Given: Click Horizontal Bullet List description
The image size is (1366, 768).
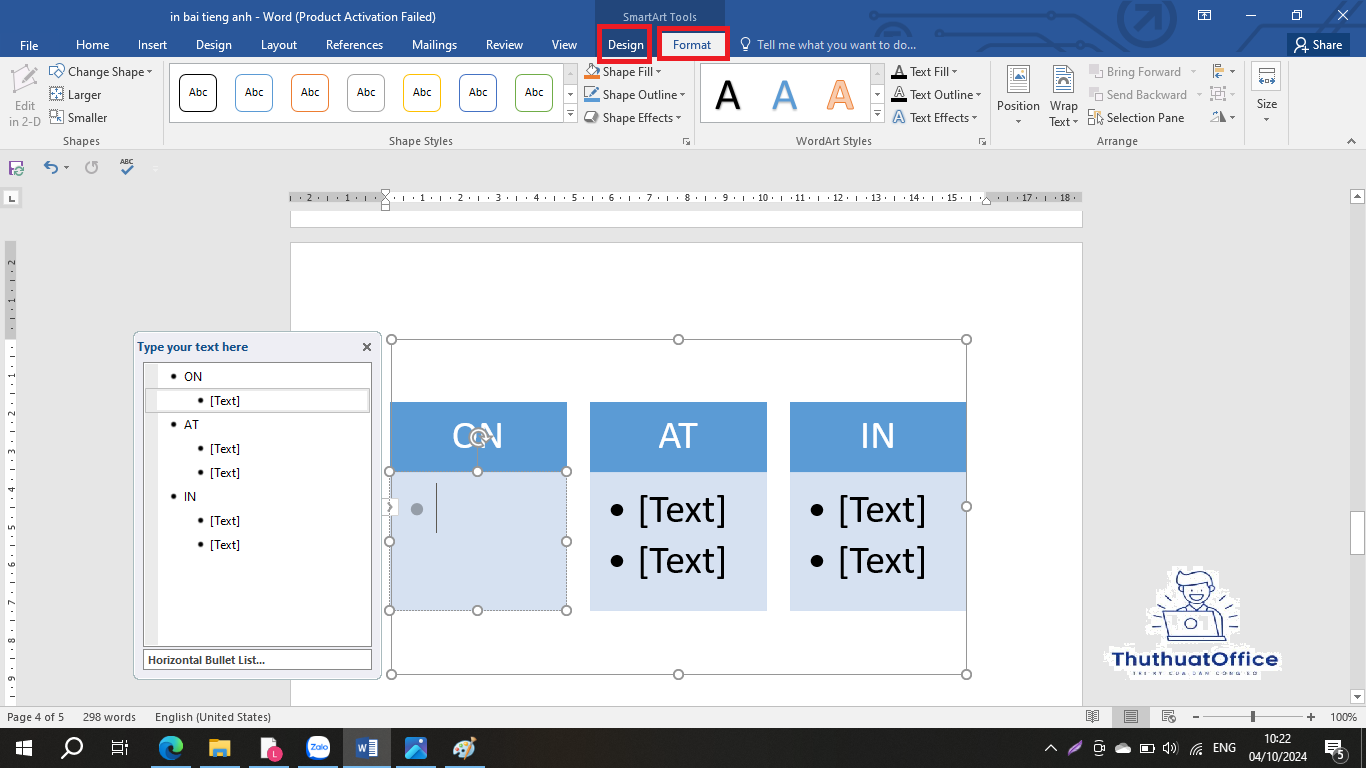Looking at the screenshot, I should [258, 660].
